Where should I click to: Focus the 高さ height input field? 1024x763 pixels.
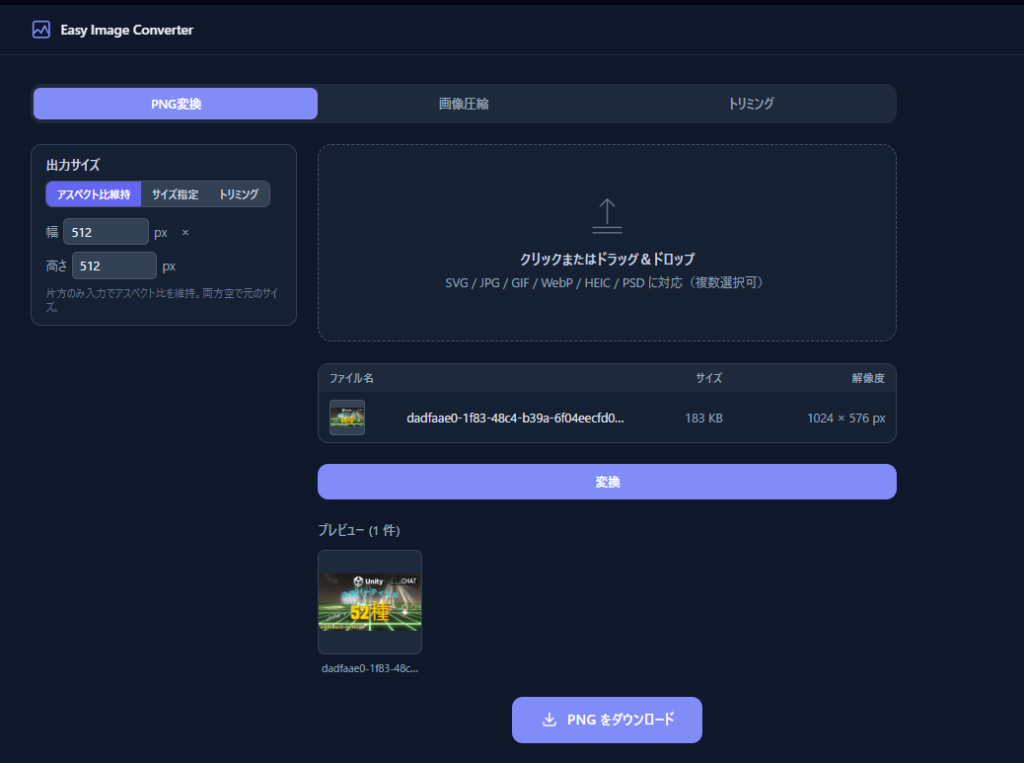[114, 266]
